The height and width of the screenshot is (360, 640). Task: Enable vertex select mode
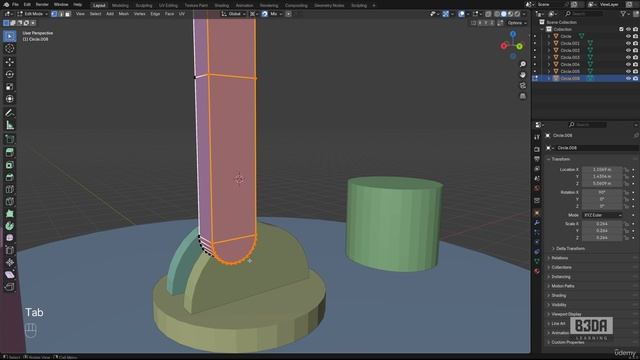pos(54,14)
